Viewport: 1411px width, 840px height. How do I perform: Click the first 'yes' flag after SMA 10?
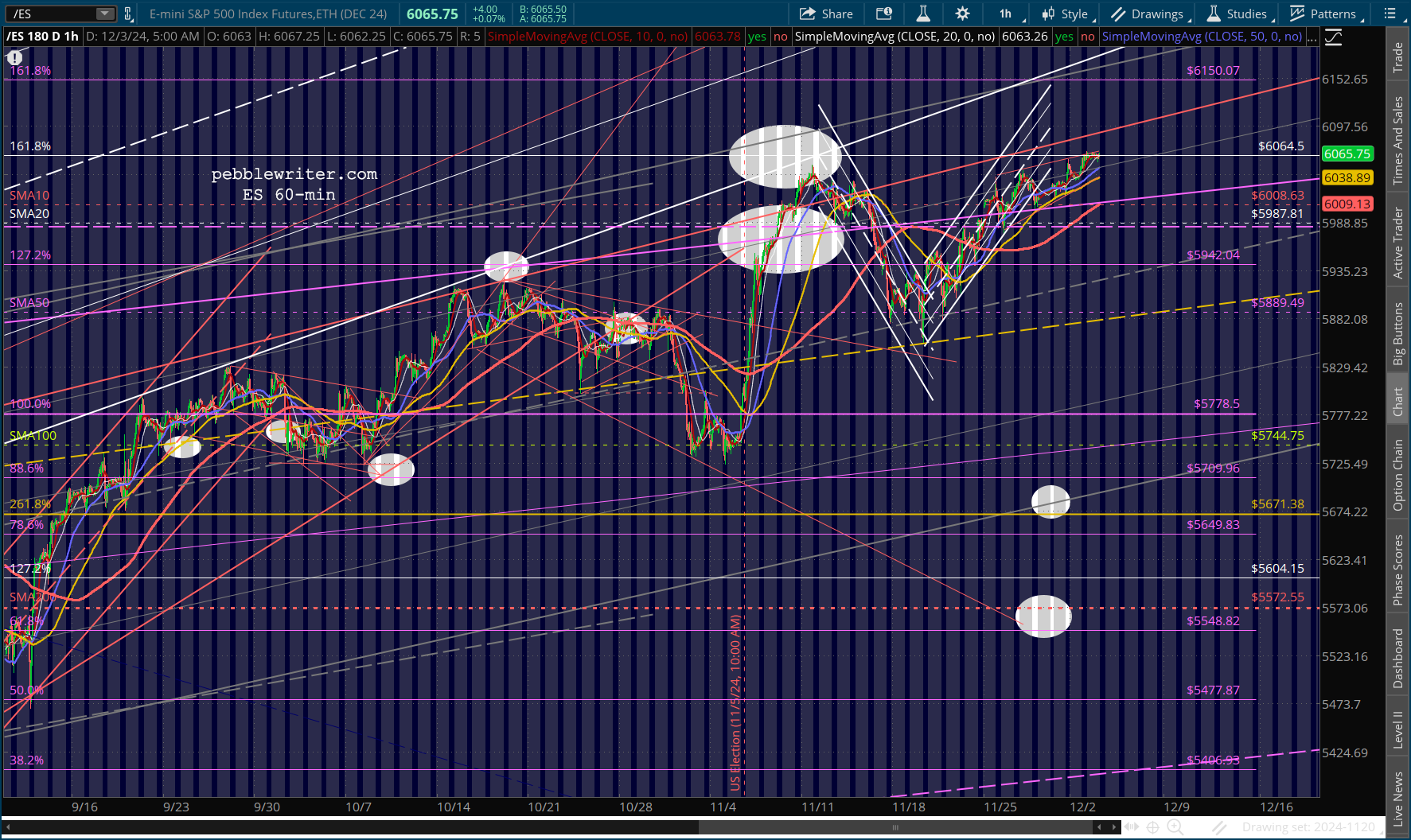coord(757,37)
